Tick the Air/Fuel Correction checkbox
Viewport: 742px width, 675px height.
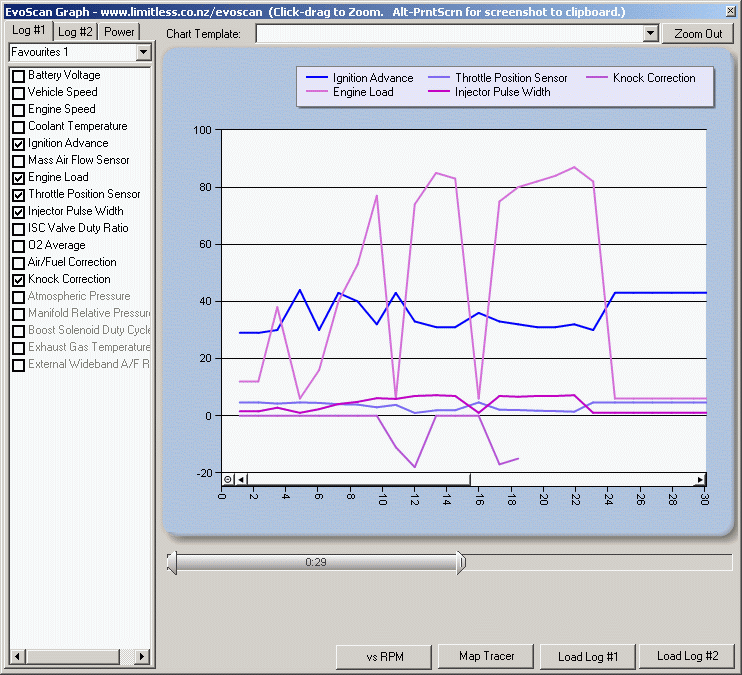(x=18, y=263)
